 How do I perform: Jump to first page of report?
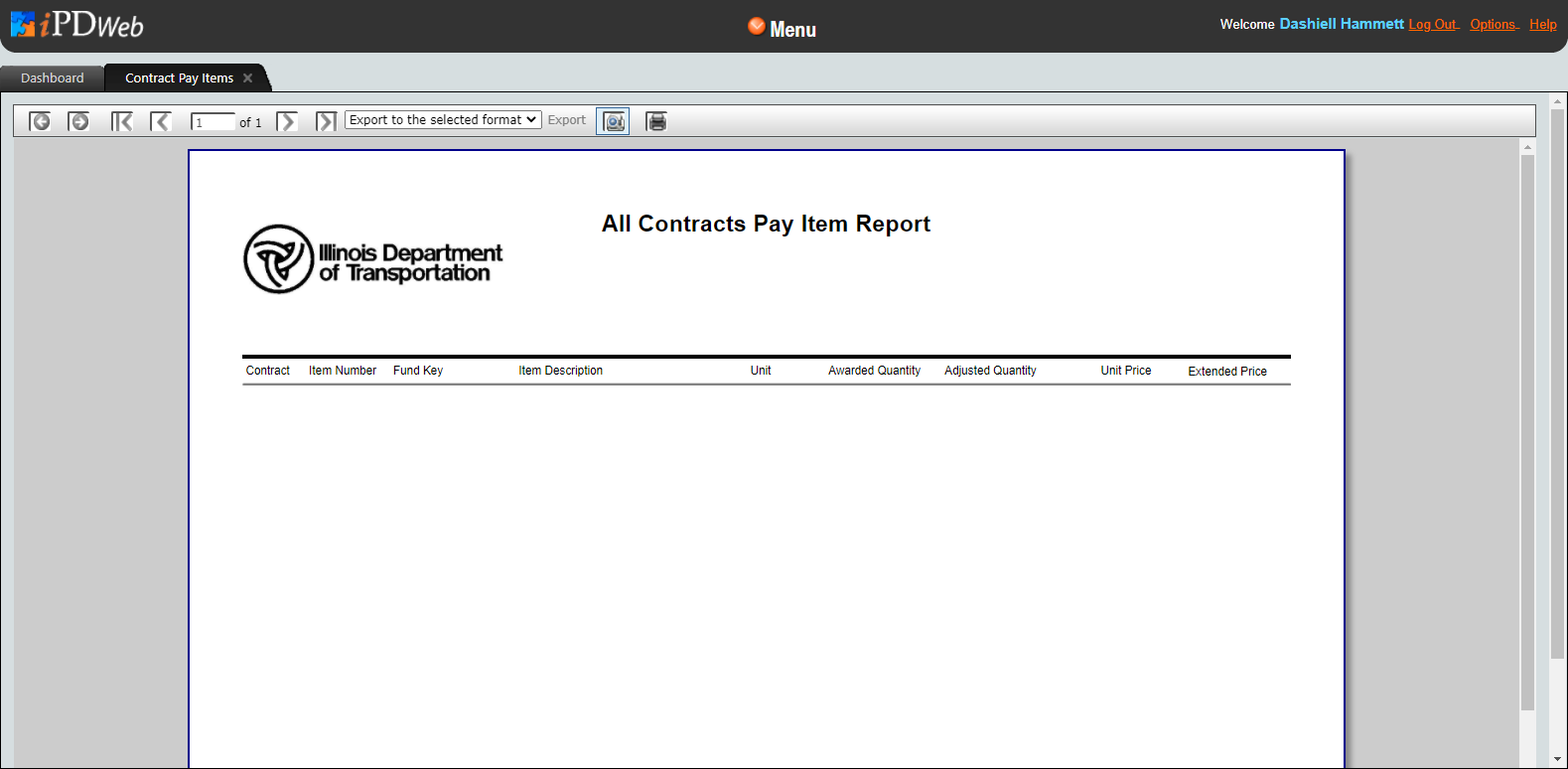tap(121, 121)
